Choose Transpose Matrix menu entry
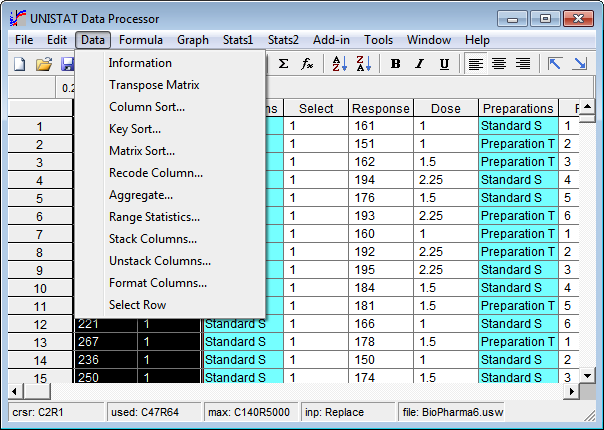The height and width of the screenshot is (430, 604). (x=170, y=85)
